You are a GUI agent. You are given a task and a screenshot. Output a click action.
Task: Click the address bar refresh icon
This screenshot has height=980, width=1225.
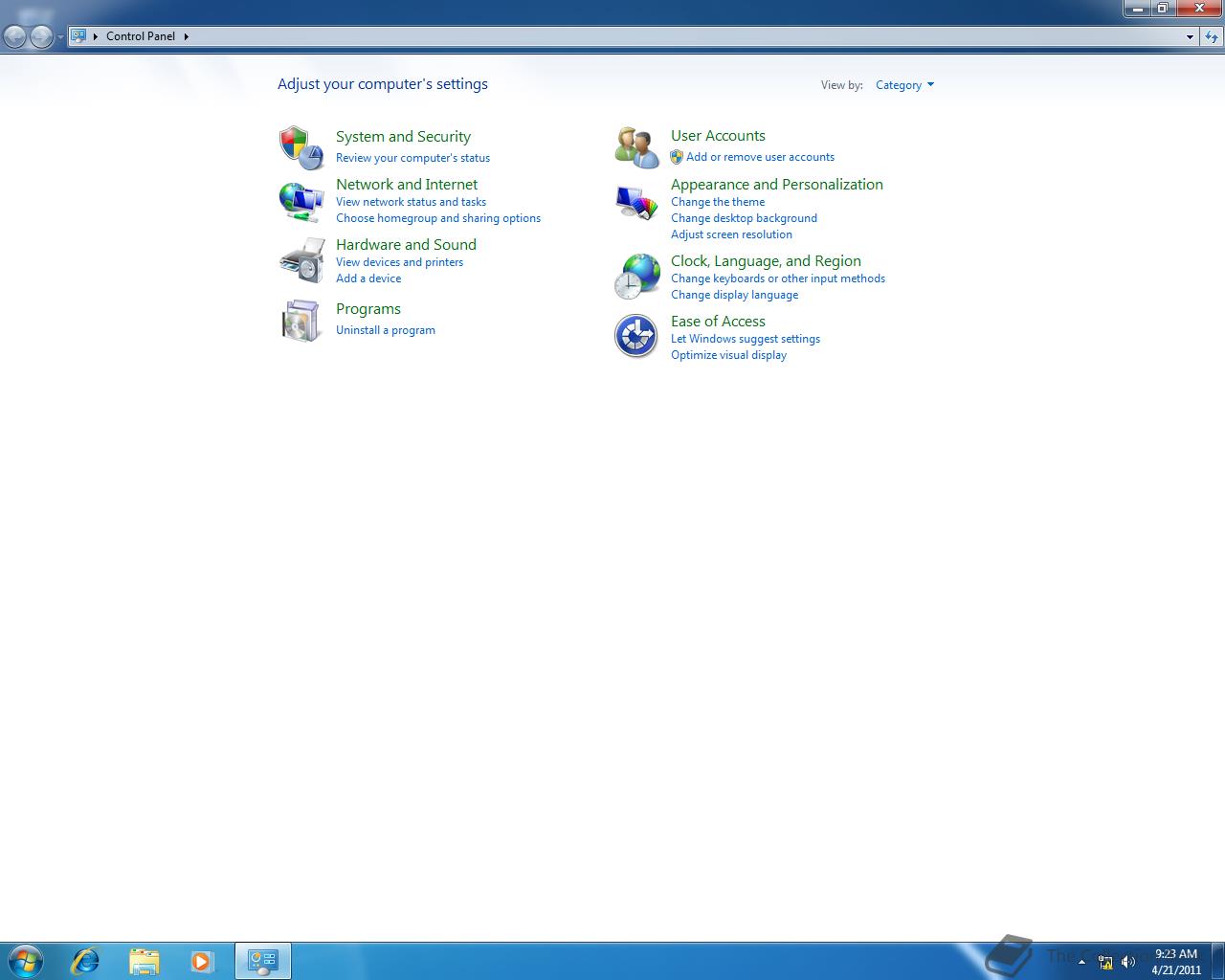(x=1212, y=36)
